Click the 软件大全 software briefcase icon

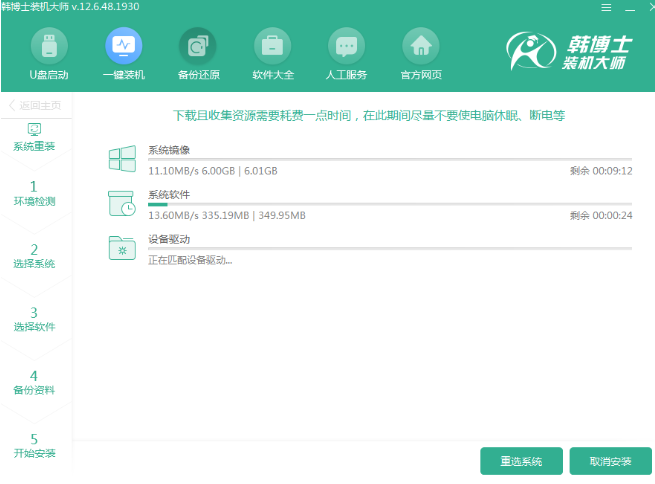[x=272, y=47]
